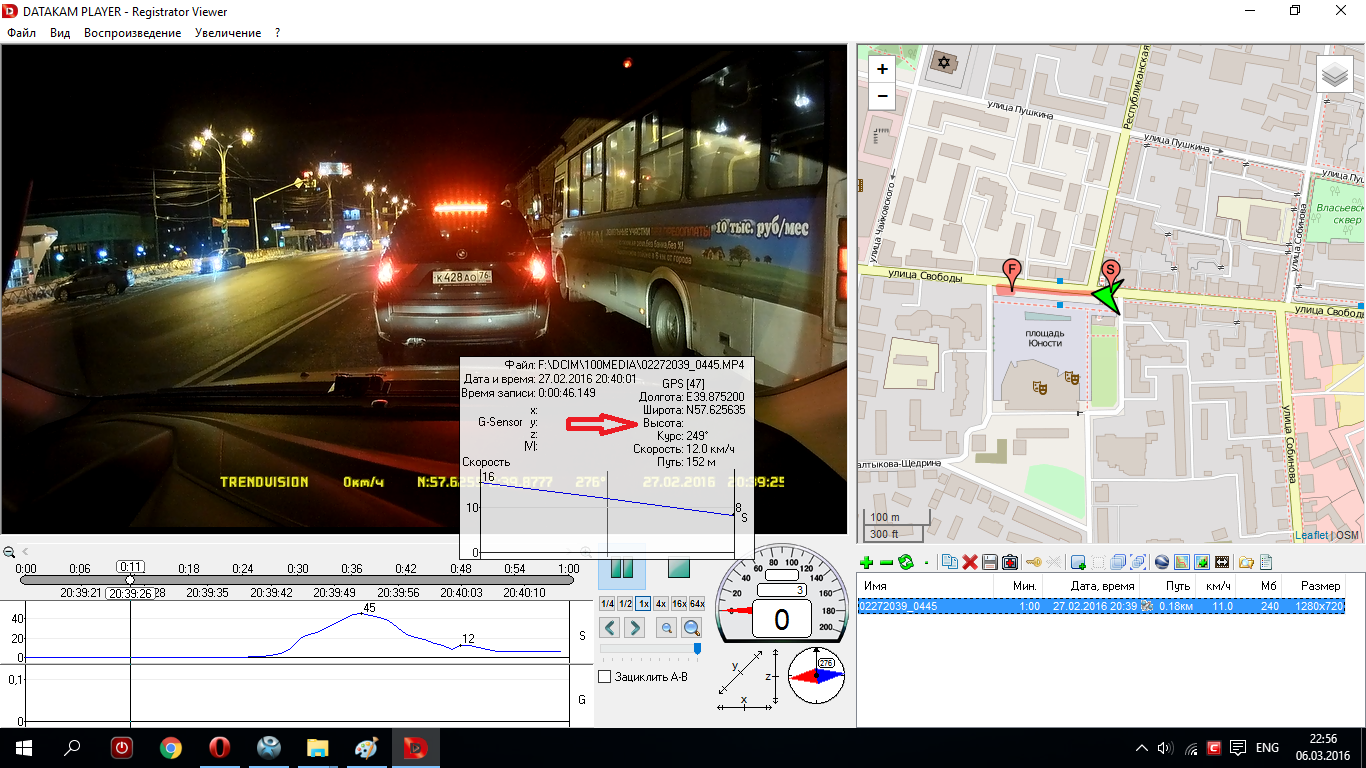The image size is (1366, 768).
Task: Click the golden key icon in toolbar
Action: [1033, 563]
